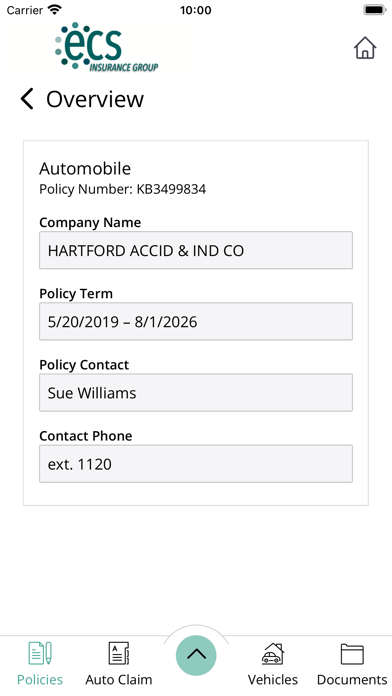This screenshot has width=392, height=696.
Task: Open the Auto Claim form icon
Action: coord(119,653)
